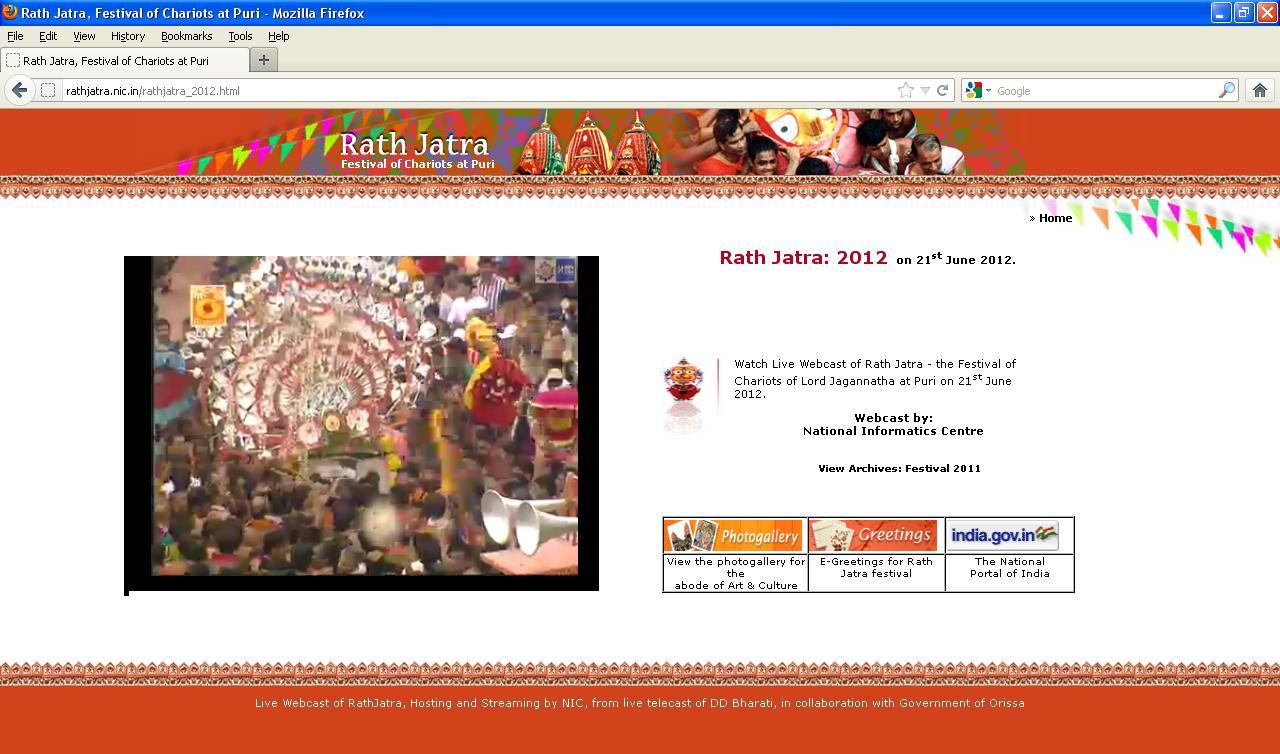This screenshot has width=1280, height=754.
Task: Open the india.gov.in banner image
Action: pyautogui.click(x=1003, y=535)
